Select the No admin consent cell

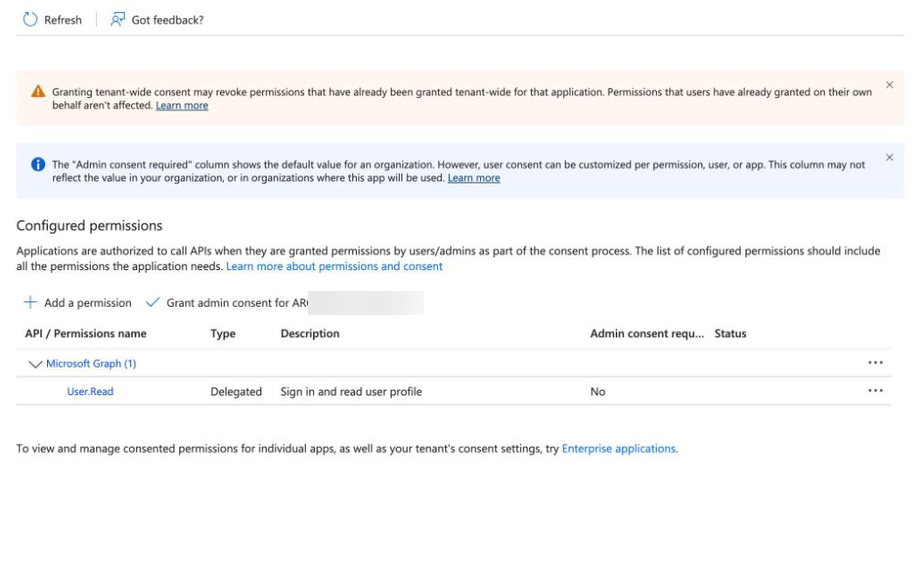click(x=598, y=391)
